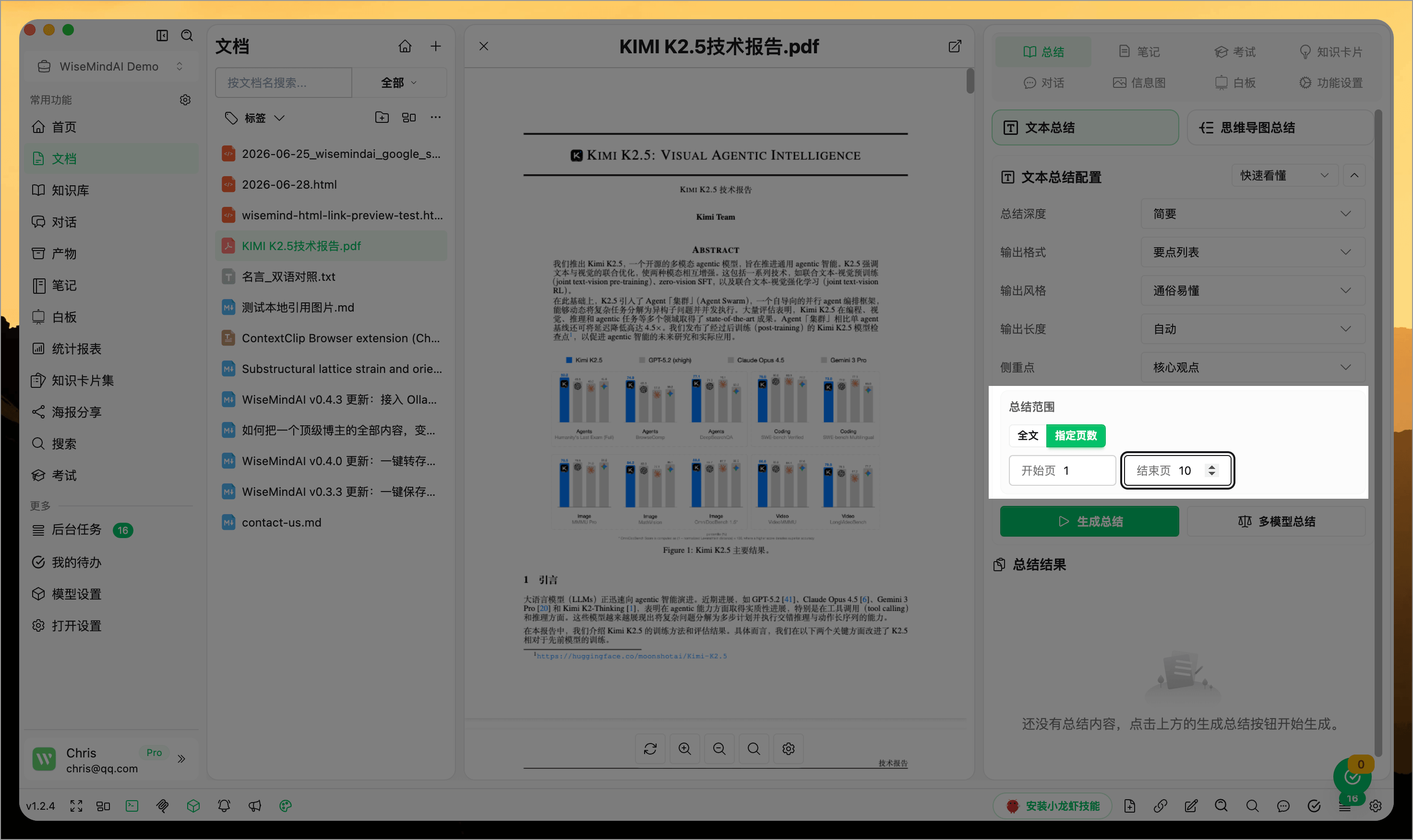Focus the 开始页 page input
This screenshot has width=1413, height=840.
click(1062, 470)
